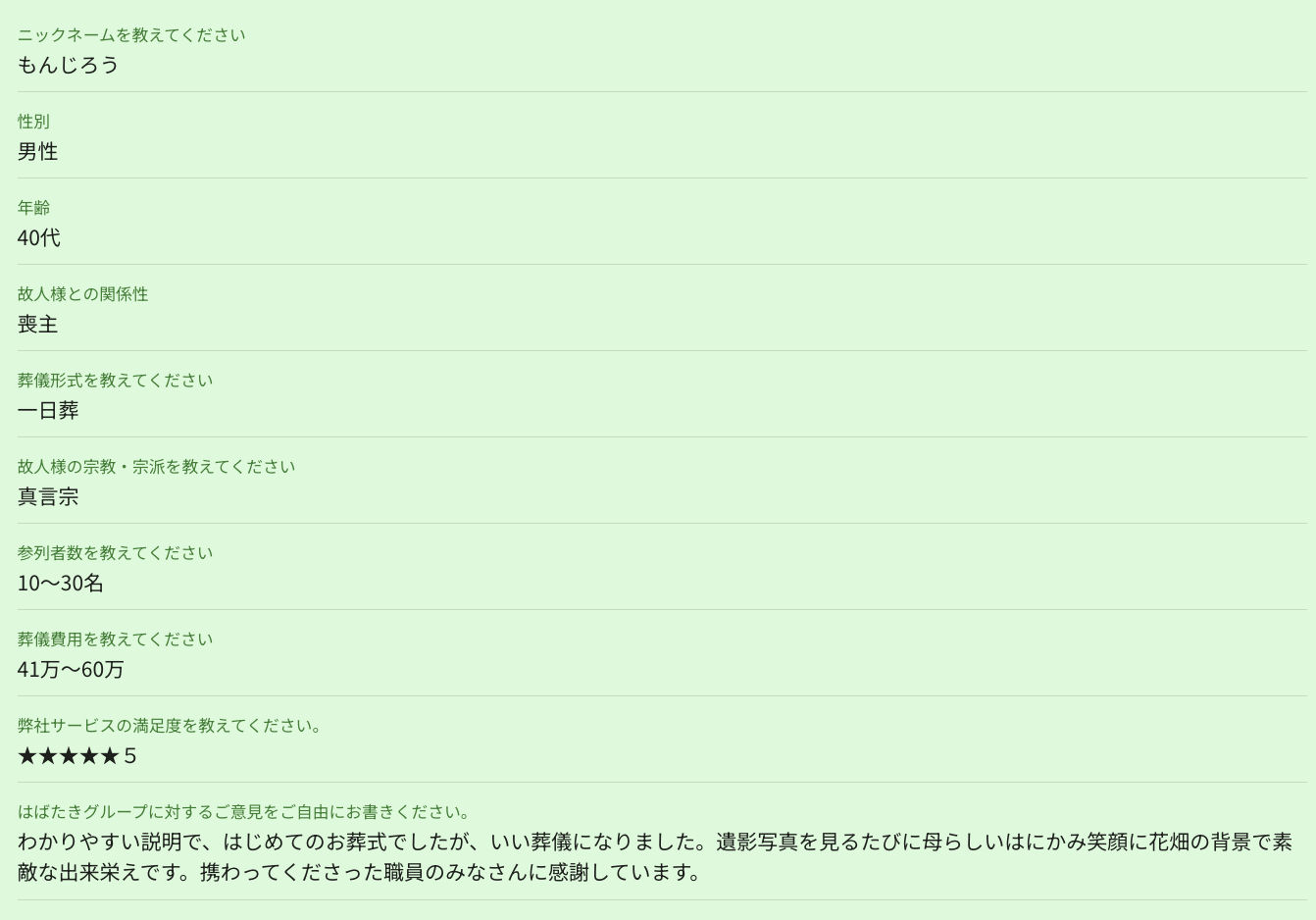This screenshot has width=1316, height=920.
Task: Select the cost value 41万〜60万
Action: (71, 670)
